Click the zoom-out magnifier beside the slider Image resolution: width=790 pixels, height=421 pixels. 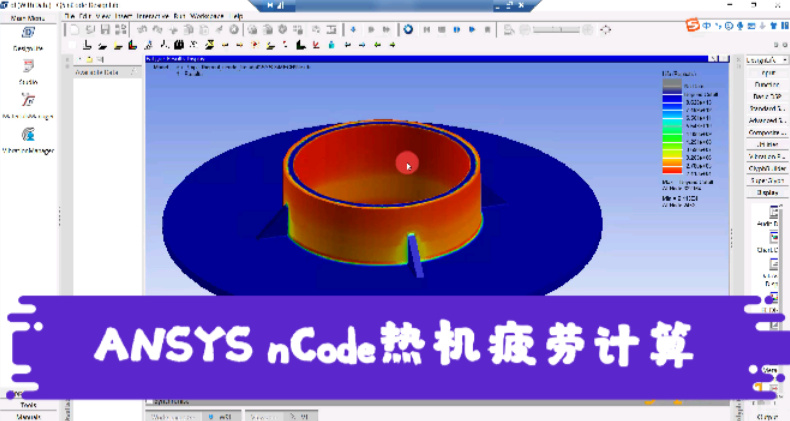(524, 30)
